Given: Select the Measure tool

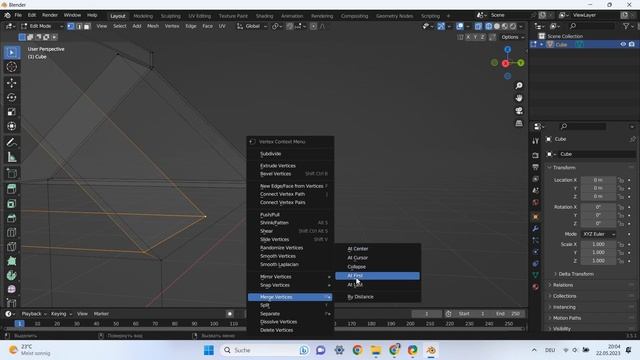Looking at the screenshot, I should [11, 157].
